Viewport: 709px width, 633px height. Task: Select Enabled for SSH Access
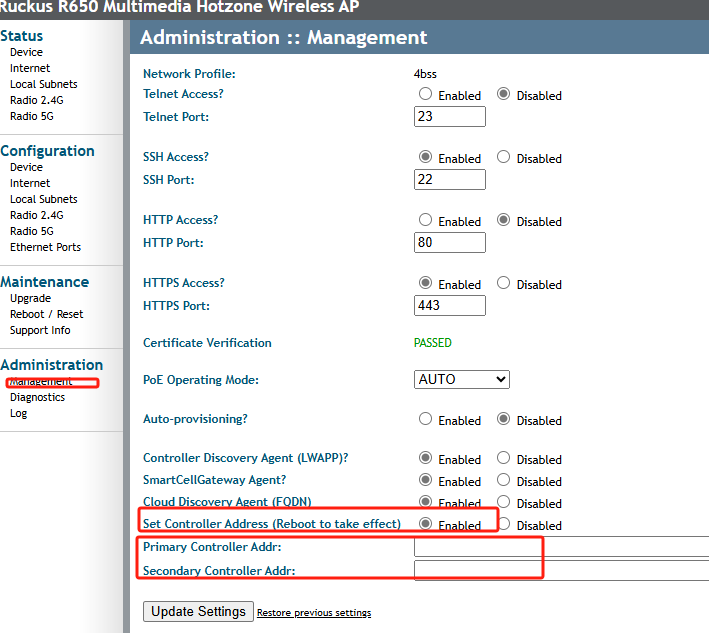[425, 157]
